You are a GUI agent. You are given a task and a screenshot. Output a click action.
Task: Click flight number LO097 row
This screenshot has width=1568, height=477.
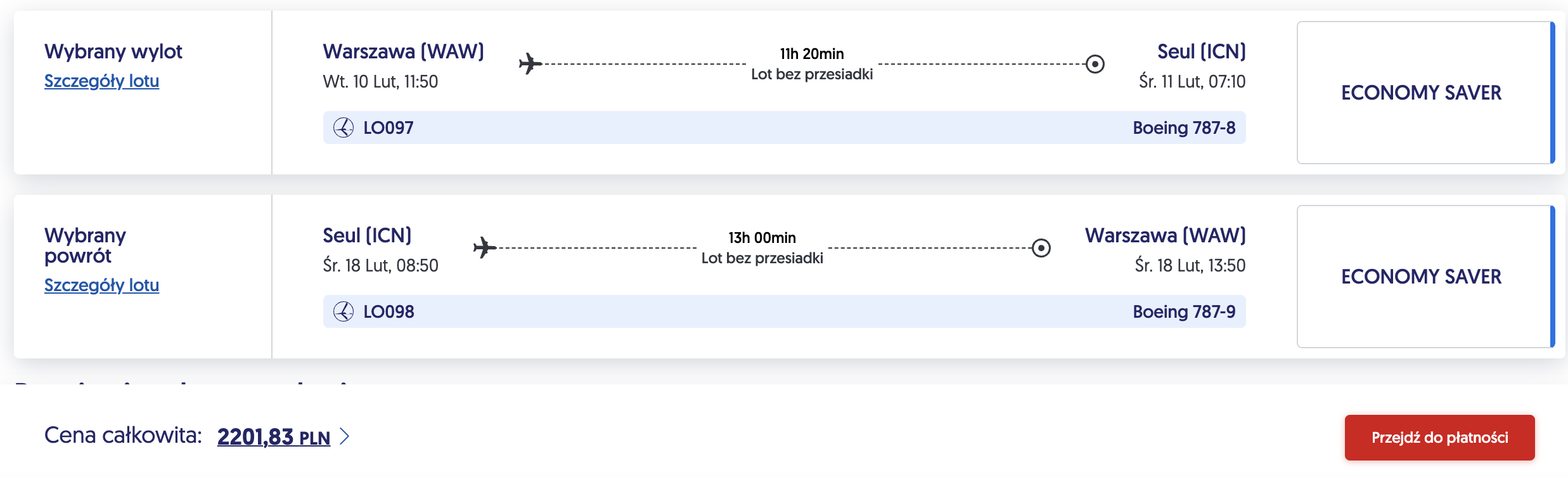coord(784,127)
